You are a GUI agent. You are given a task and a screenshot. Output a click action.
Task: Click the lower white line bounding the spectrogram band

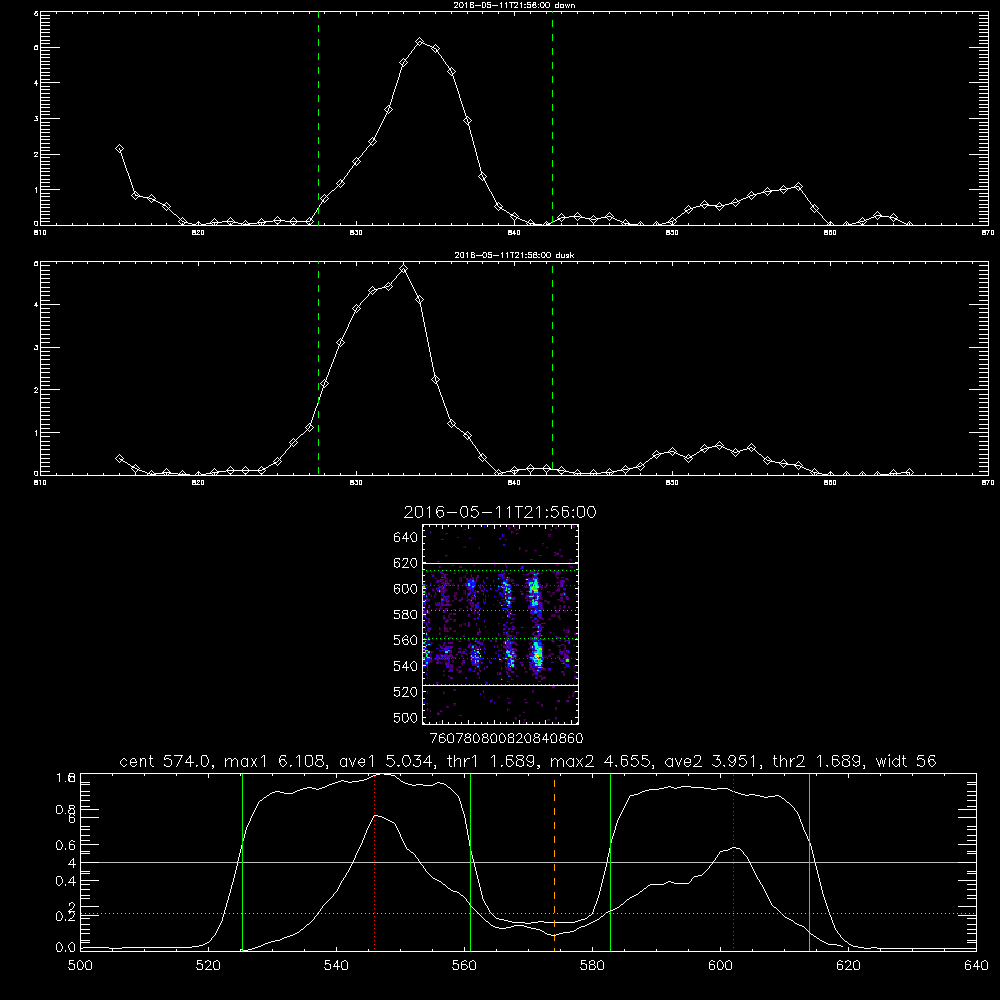(501, 686)
